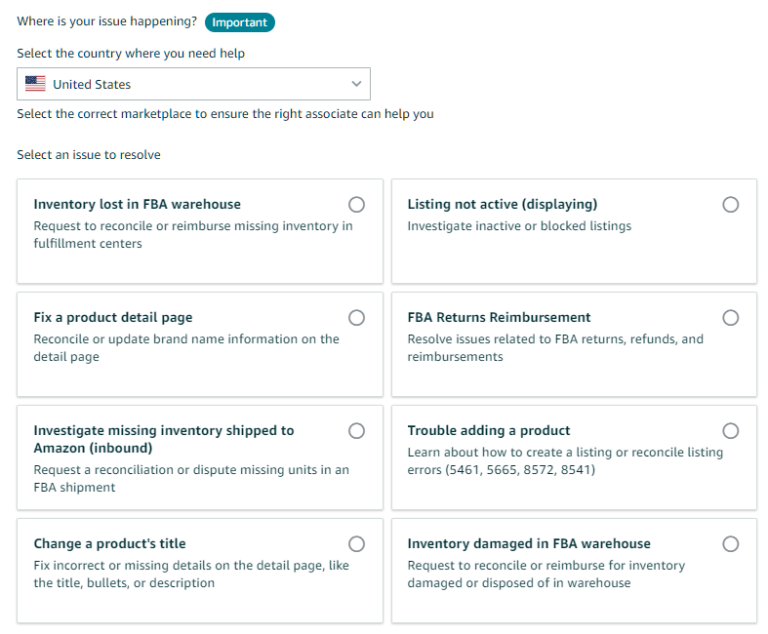Click the Important badge

pyautogui.click(x=240, y=23)
